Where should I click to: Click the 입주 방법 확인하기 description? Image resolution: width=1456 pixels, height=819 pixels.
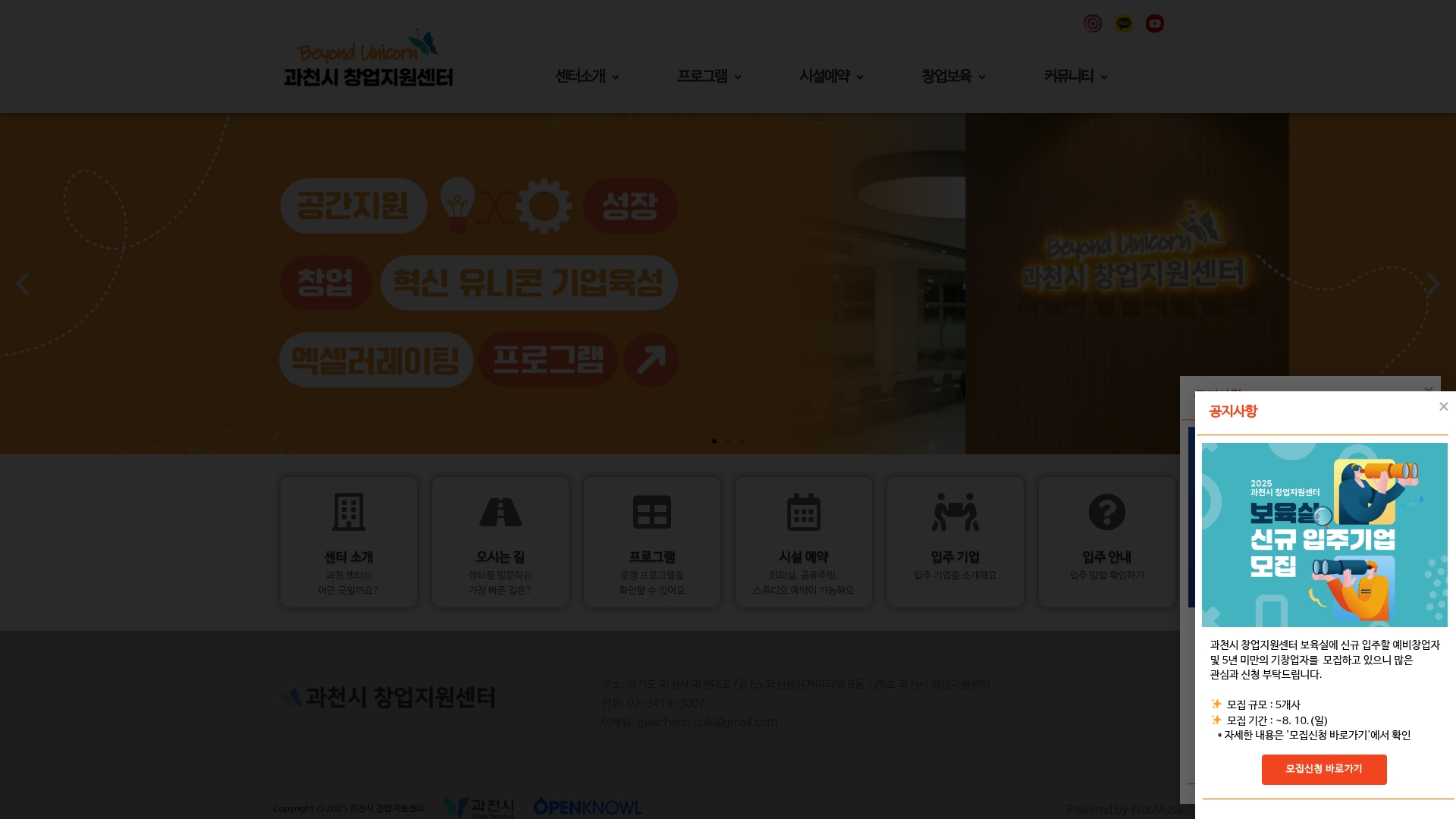tap(1107, 575)
